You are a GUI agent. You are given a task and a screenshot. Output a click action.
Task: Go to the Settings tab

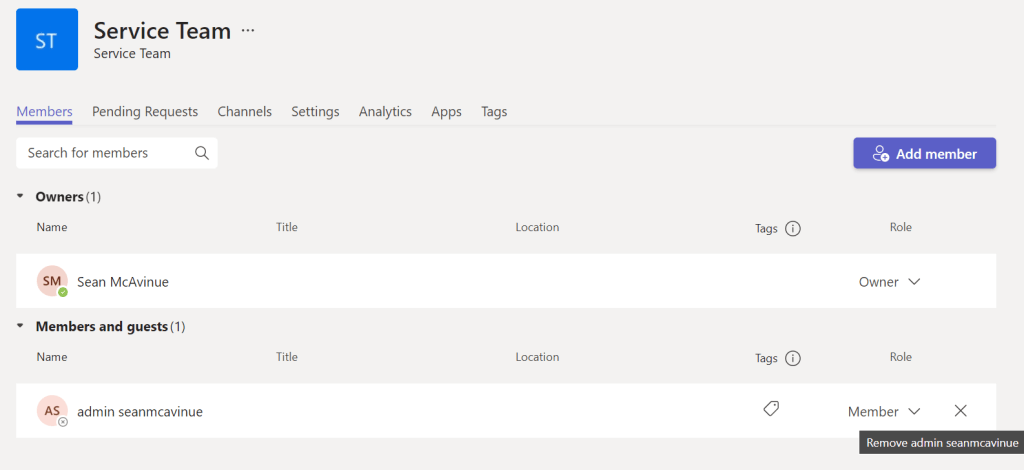coord(315,112)
